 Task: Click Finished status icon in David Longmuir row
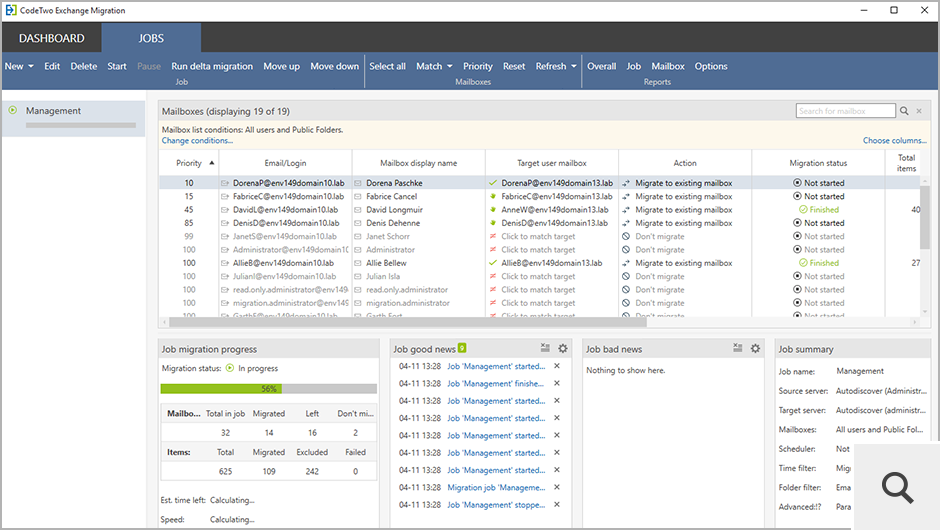pos(803,210)
